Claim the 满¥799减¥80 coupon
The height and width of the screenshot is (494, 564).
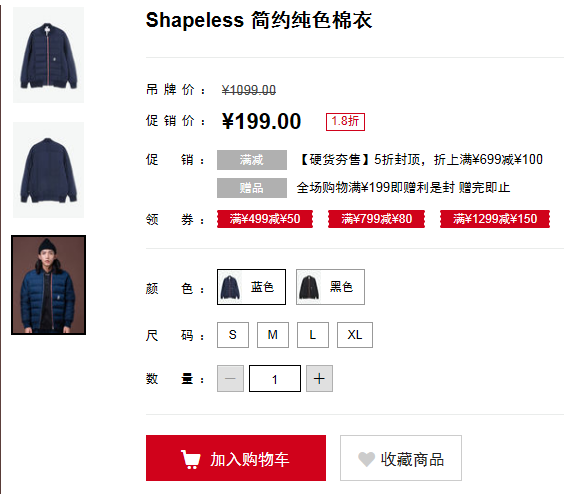coord(376,219)
